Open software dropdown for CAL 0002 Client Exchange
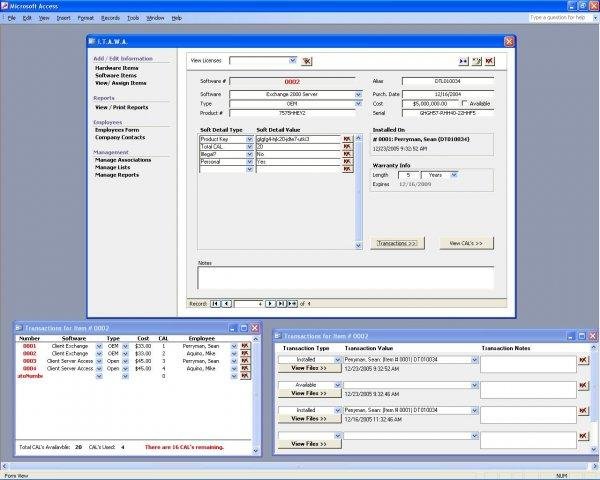Viewport: 600px width, 480px height. coord(99,354)
